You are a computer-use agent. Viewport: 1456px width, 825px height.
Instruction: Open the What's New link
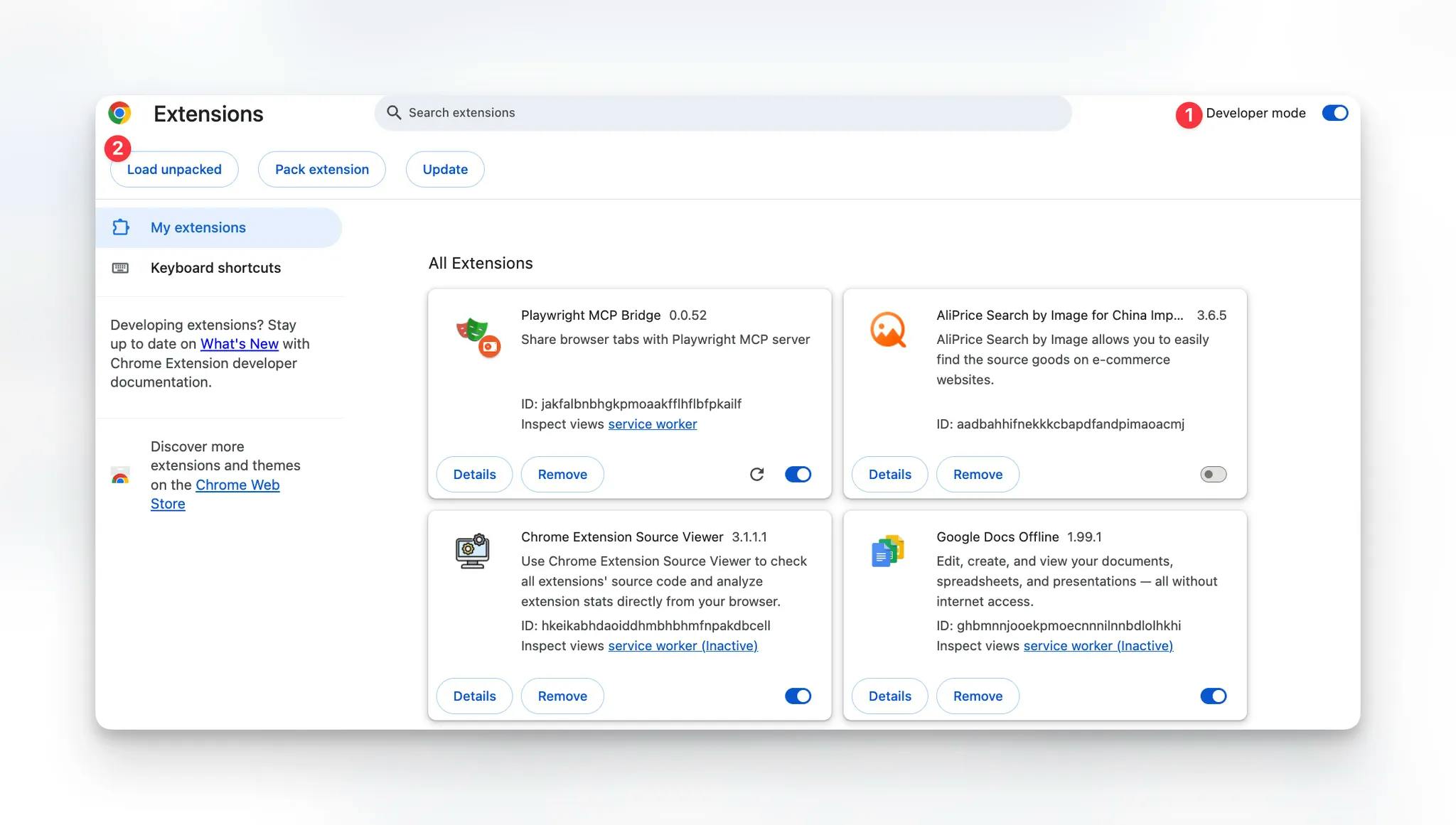pos(239,344)
